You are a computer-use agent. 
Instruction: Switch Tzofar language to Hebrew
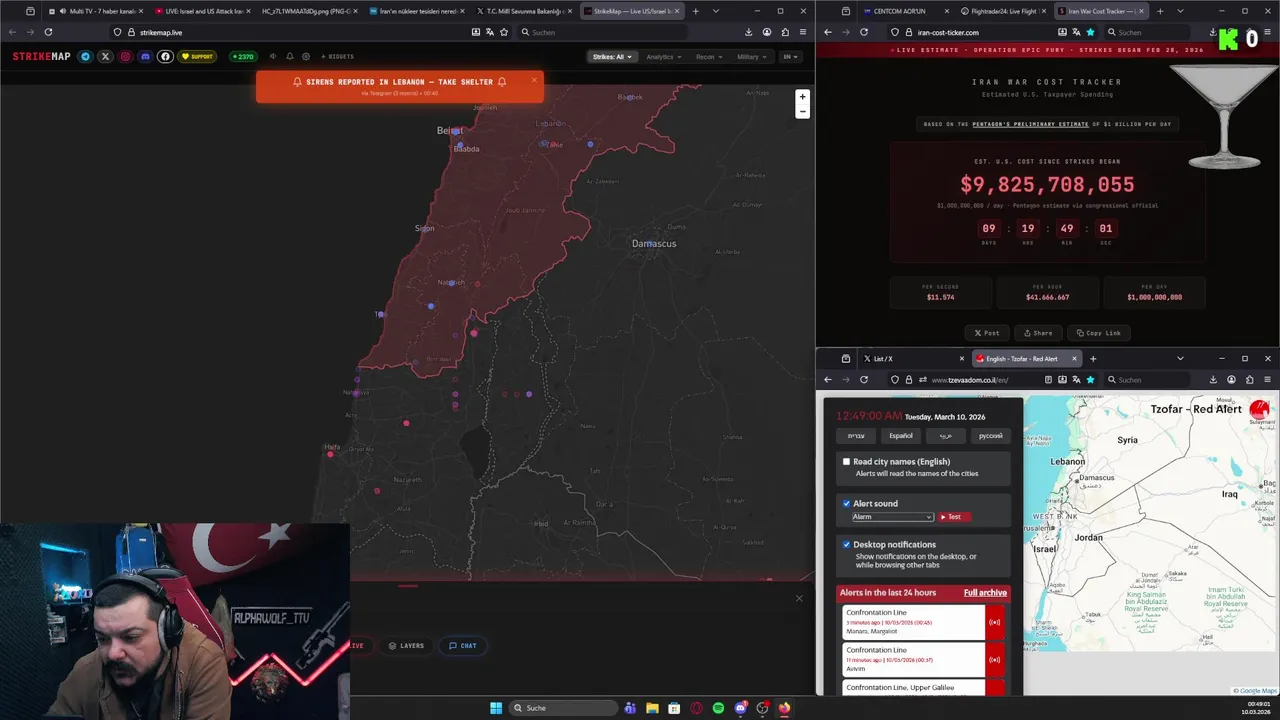(x=856, y=436)
